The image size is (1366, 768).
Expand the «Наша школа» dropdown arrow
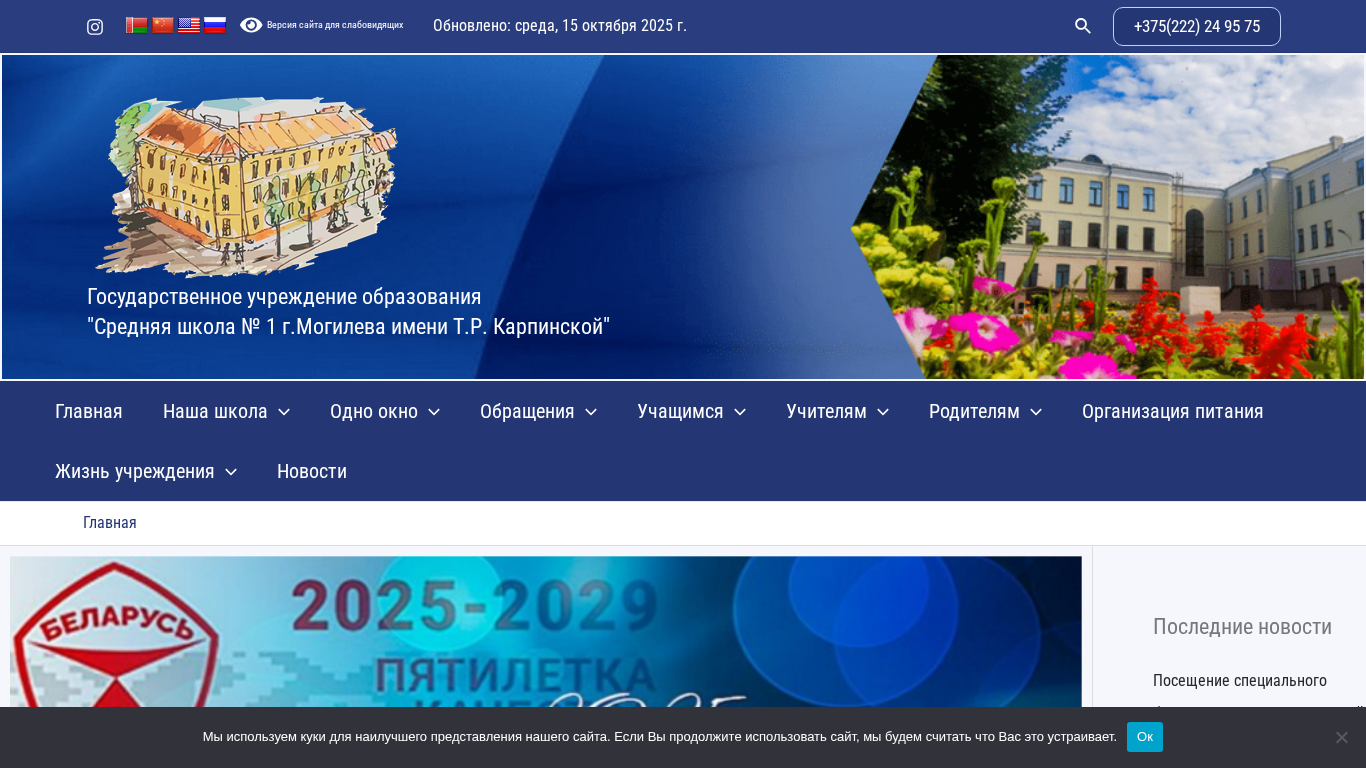[x=284, y=412]
